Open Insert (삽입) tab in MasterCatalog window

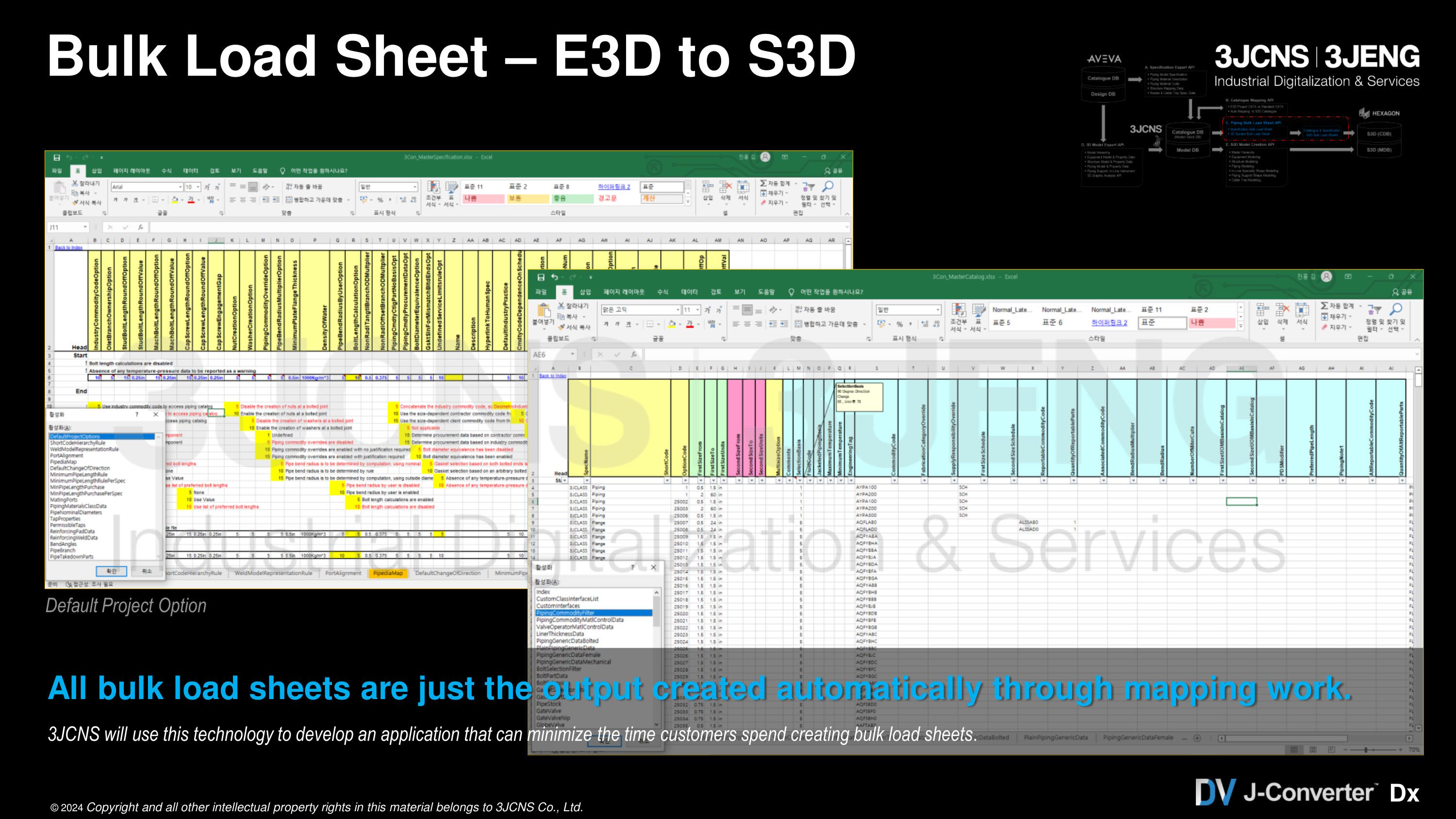pos(586,292)
